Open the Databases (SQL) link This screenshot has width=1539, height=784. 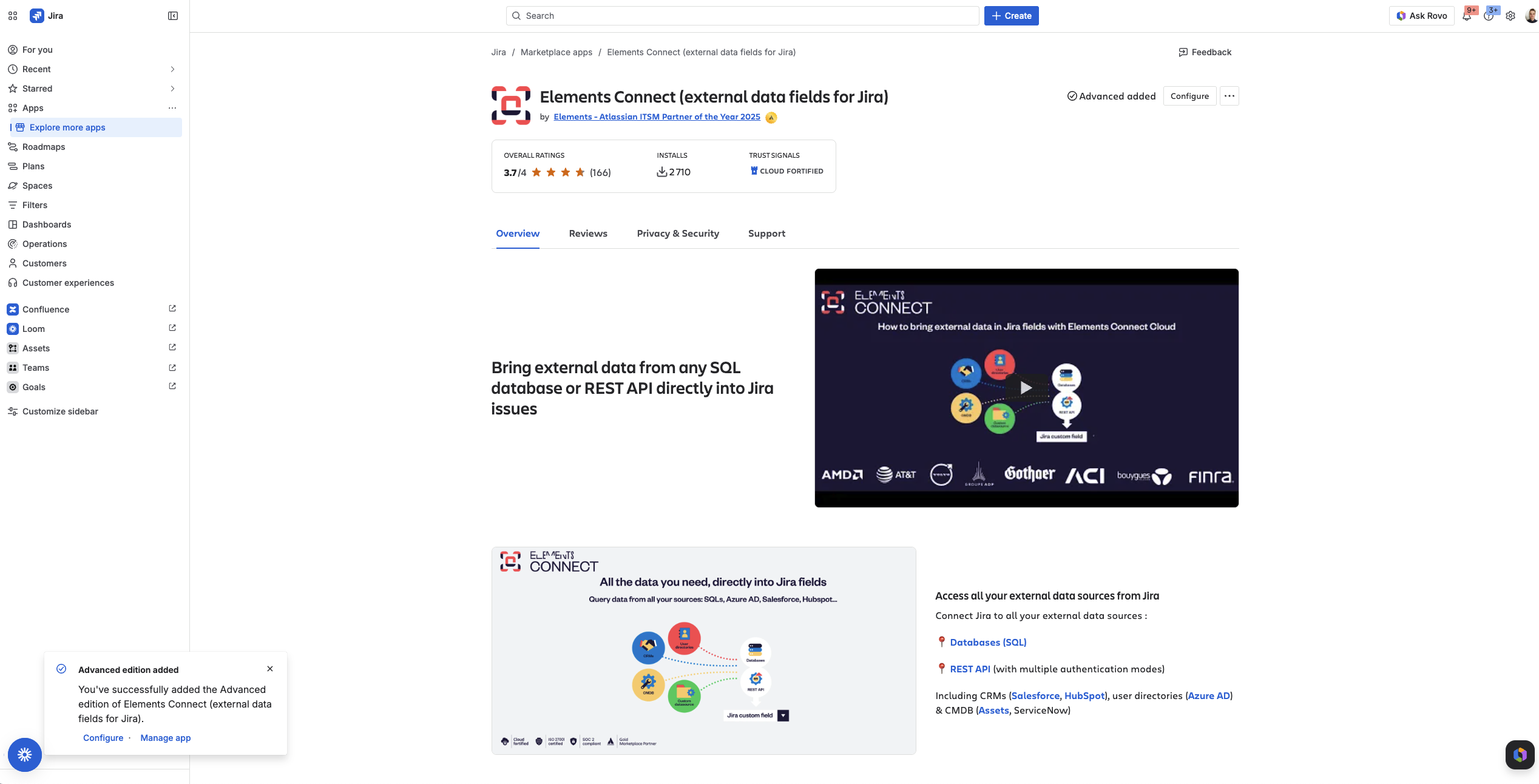[x=988, y=643]
